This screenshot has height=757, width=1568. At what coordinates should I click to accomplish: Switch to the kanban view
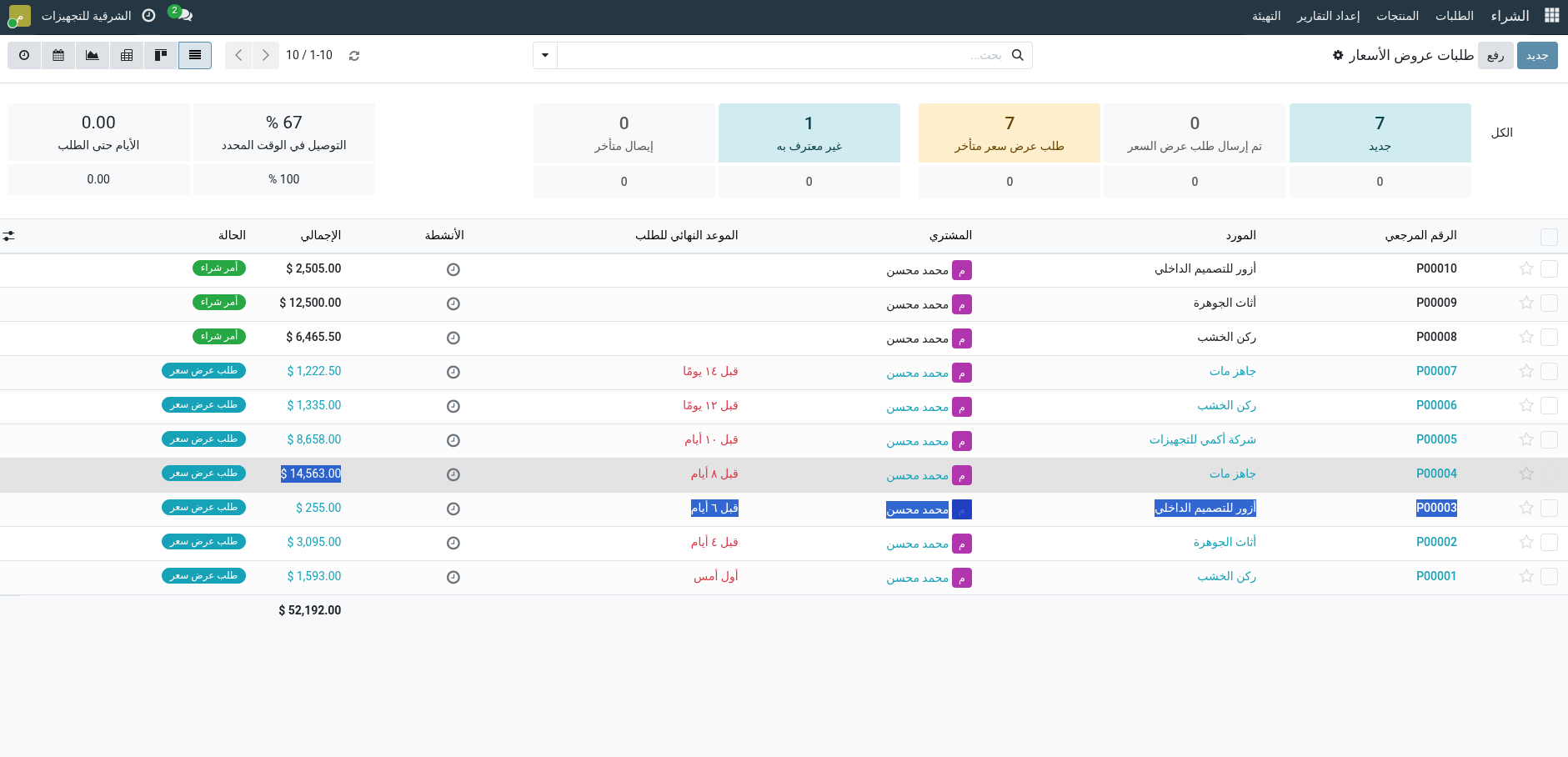161,55
